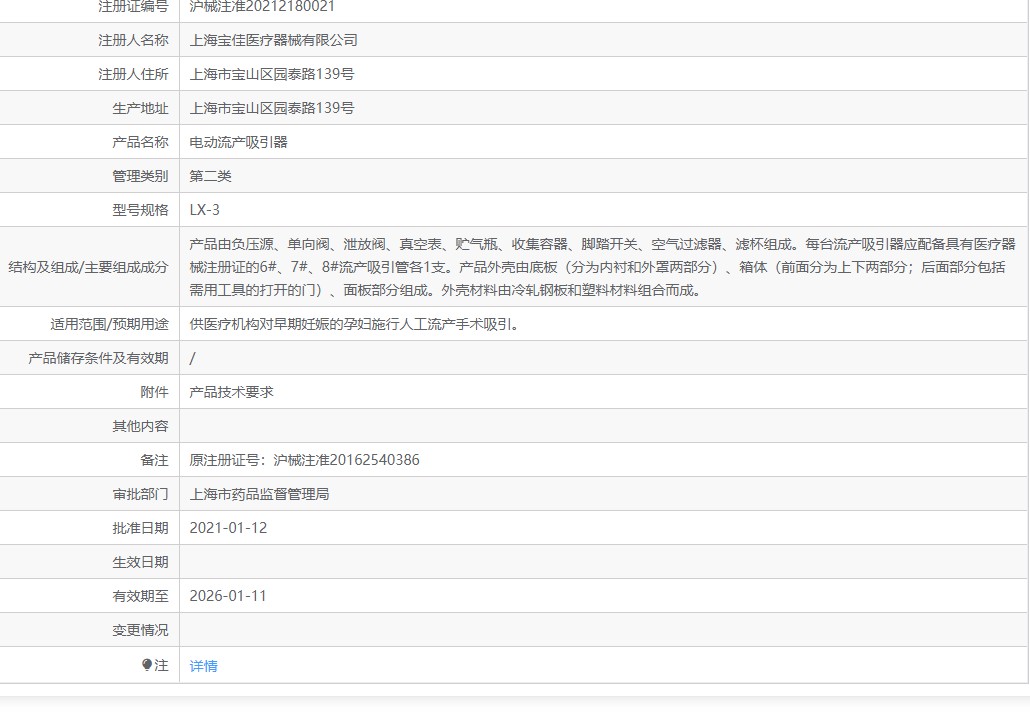
Task: Click the 有效期至 row label
Action: pyautogui.click(x=141, y=596)
